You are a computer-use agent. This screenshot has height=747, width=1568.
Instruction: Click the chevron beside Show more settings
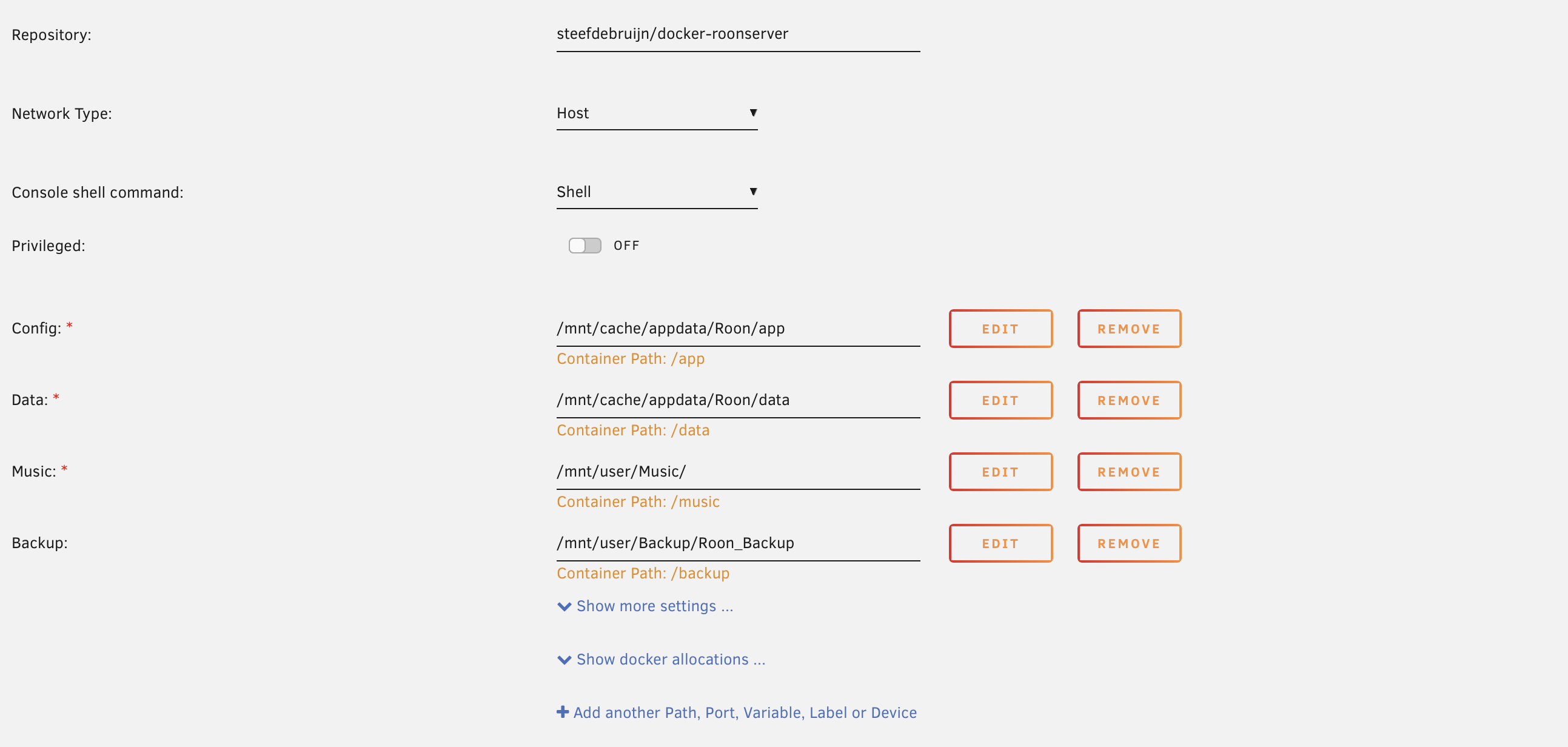point(565,606)
